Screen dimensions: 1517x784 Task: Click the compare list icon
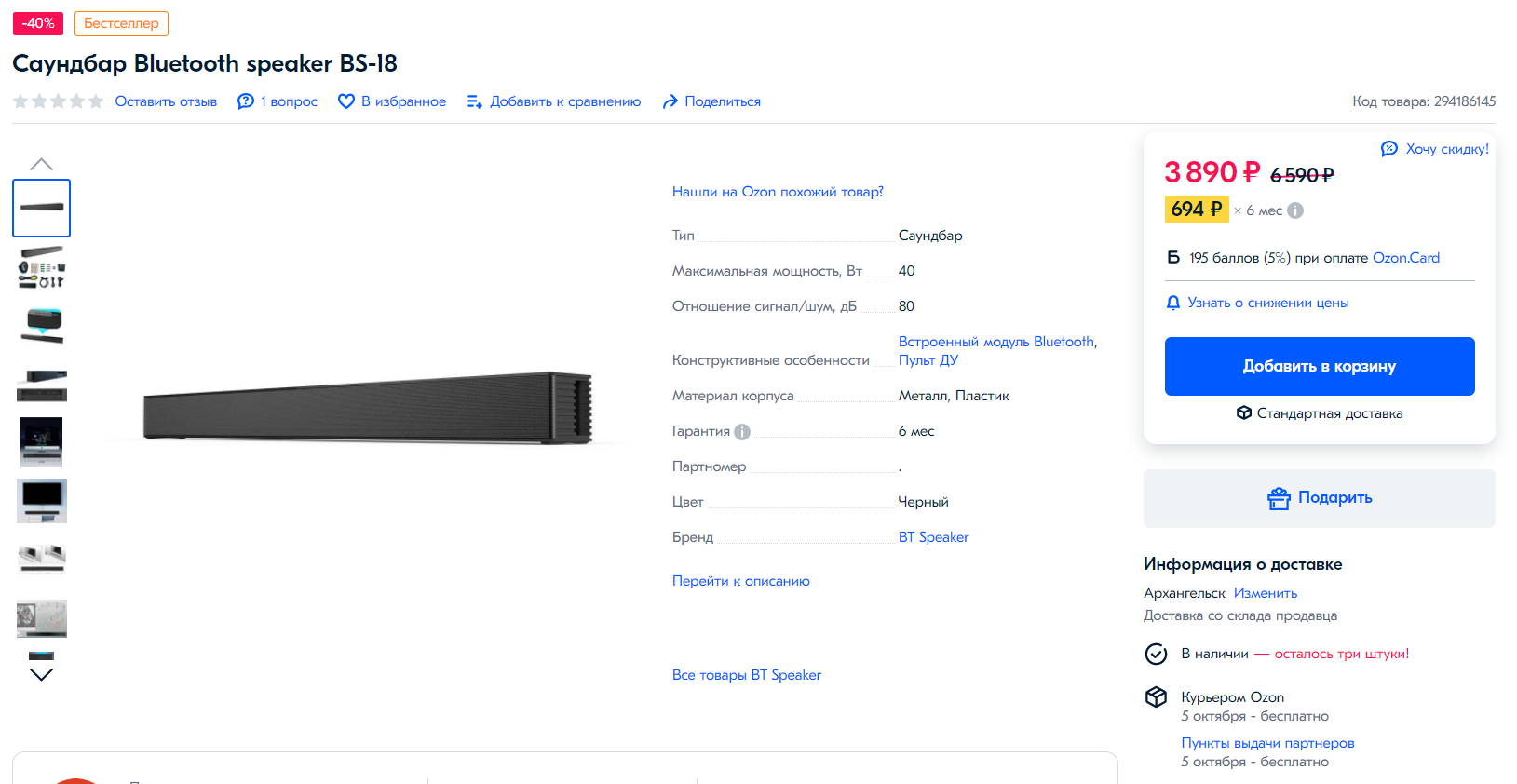(474, 101)
